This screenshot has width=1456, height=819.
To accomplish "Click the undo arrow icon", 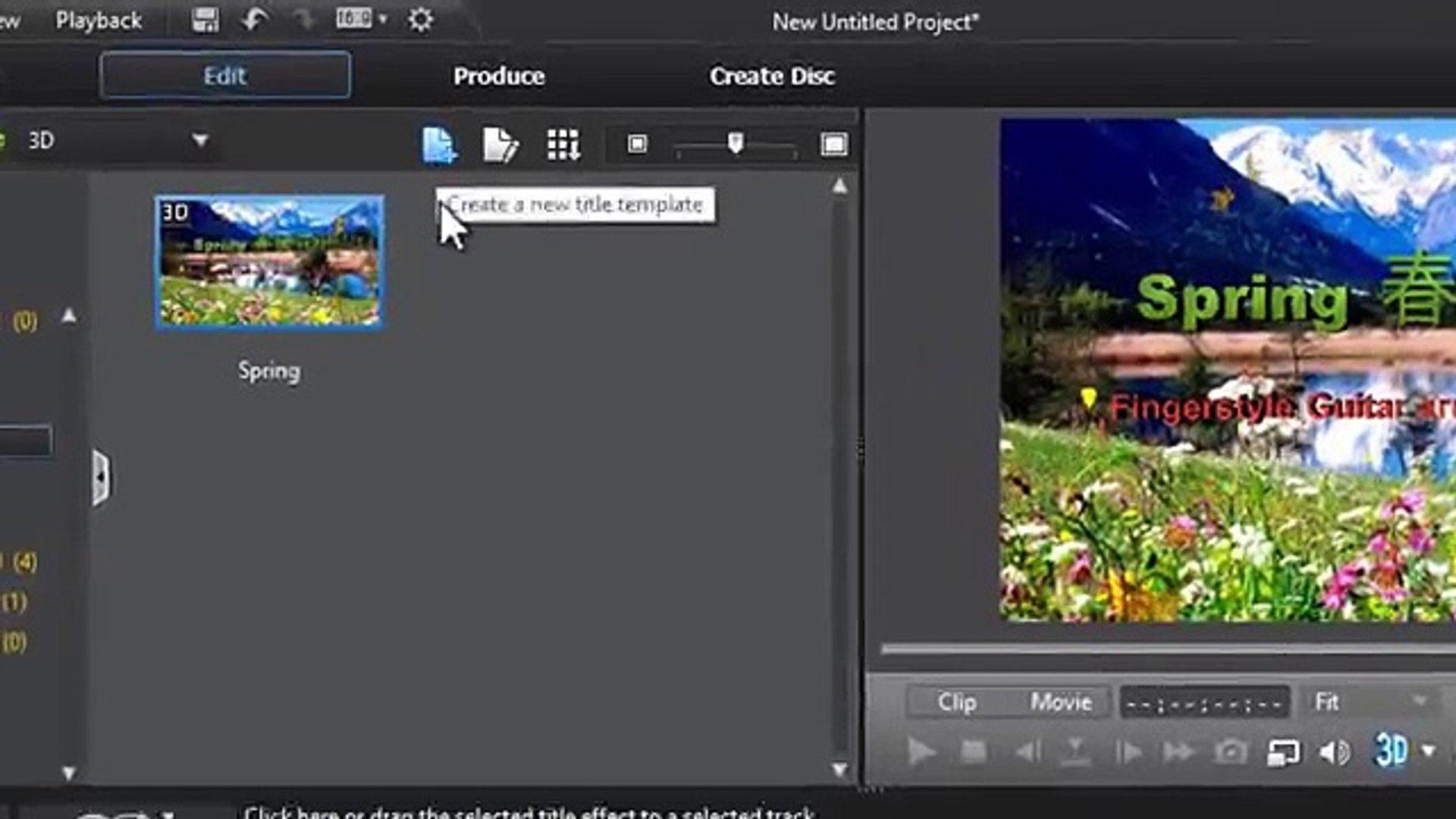I will [x=255, y=20].
